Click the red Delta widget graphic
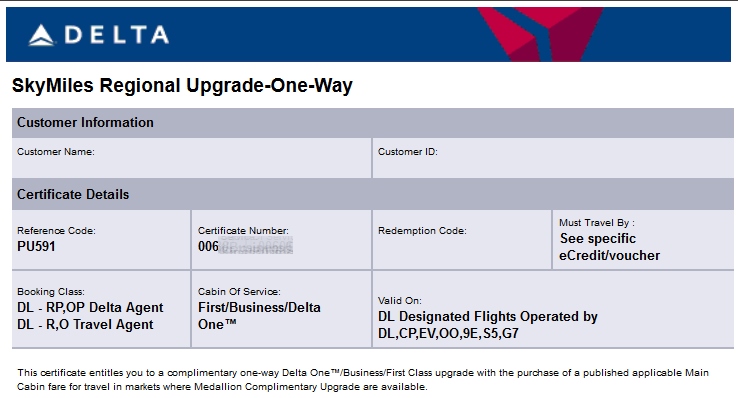 point(540,34)
